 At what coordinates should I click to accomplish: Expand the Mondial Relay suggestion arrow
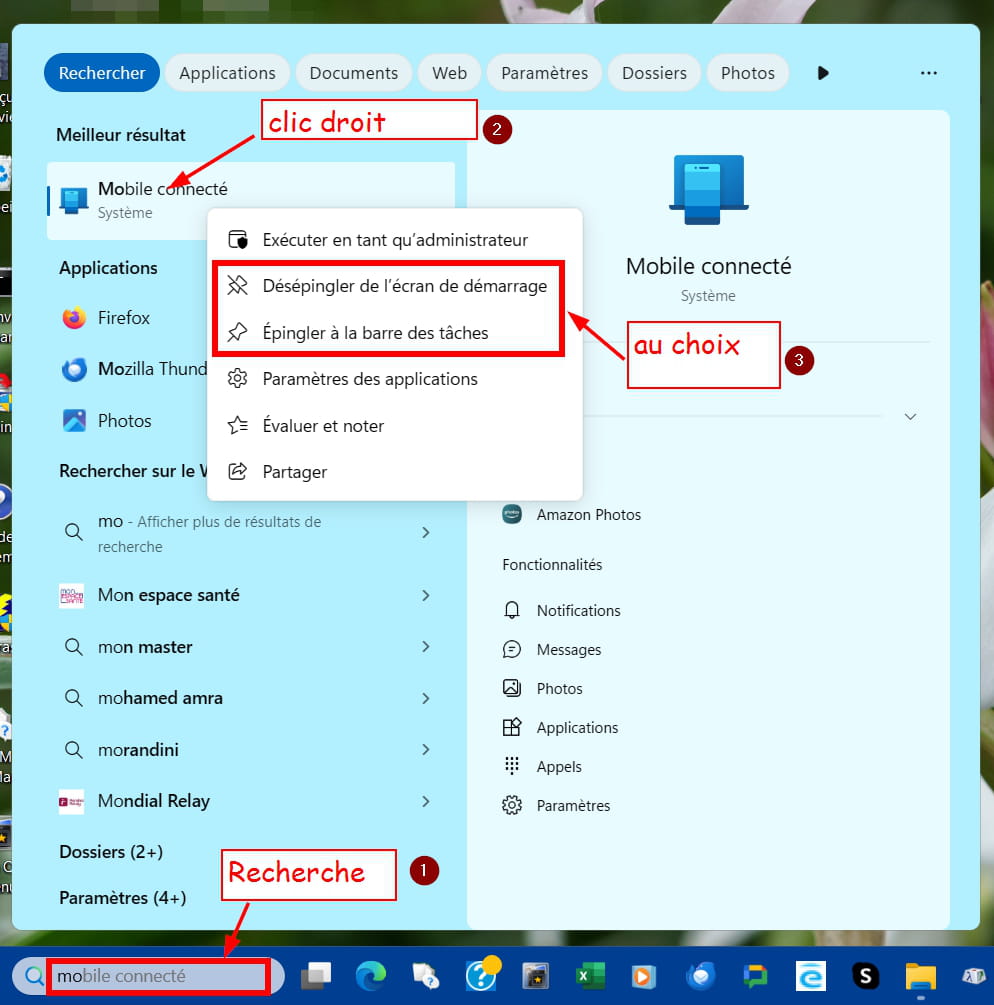pos(426,801)
